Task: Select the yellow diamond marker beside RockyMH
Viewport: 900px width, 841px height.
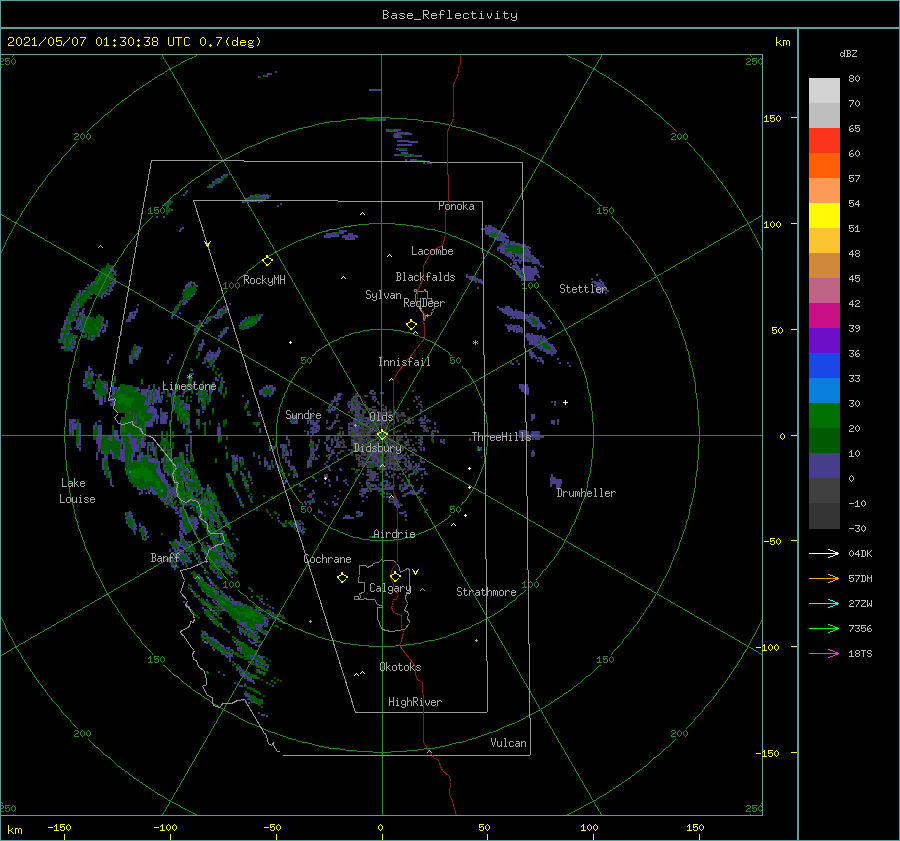Action: pos(267,261)
